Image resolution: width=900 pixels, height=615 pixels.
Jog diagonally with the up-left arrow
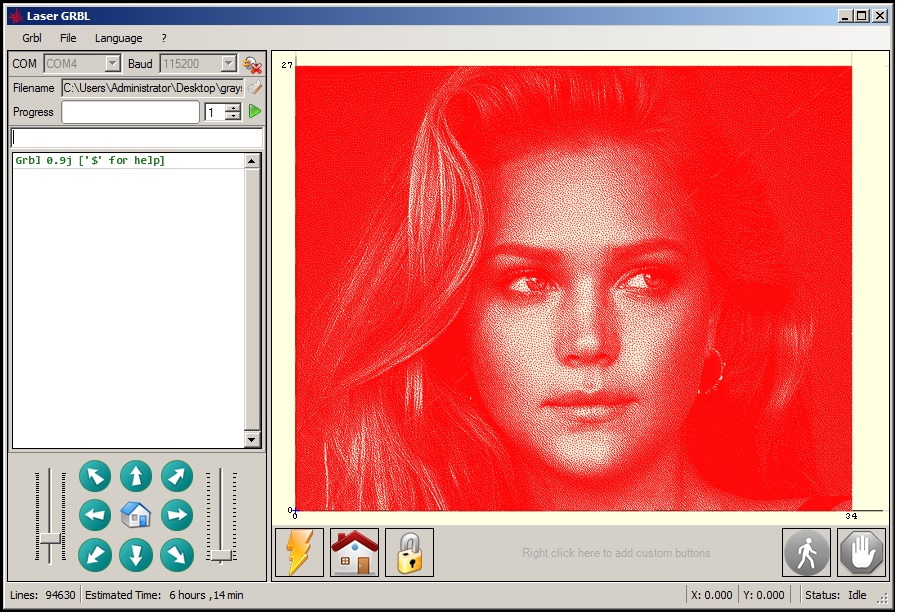tap(95, 476)
